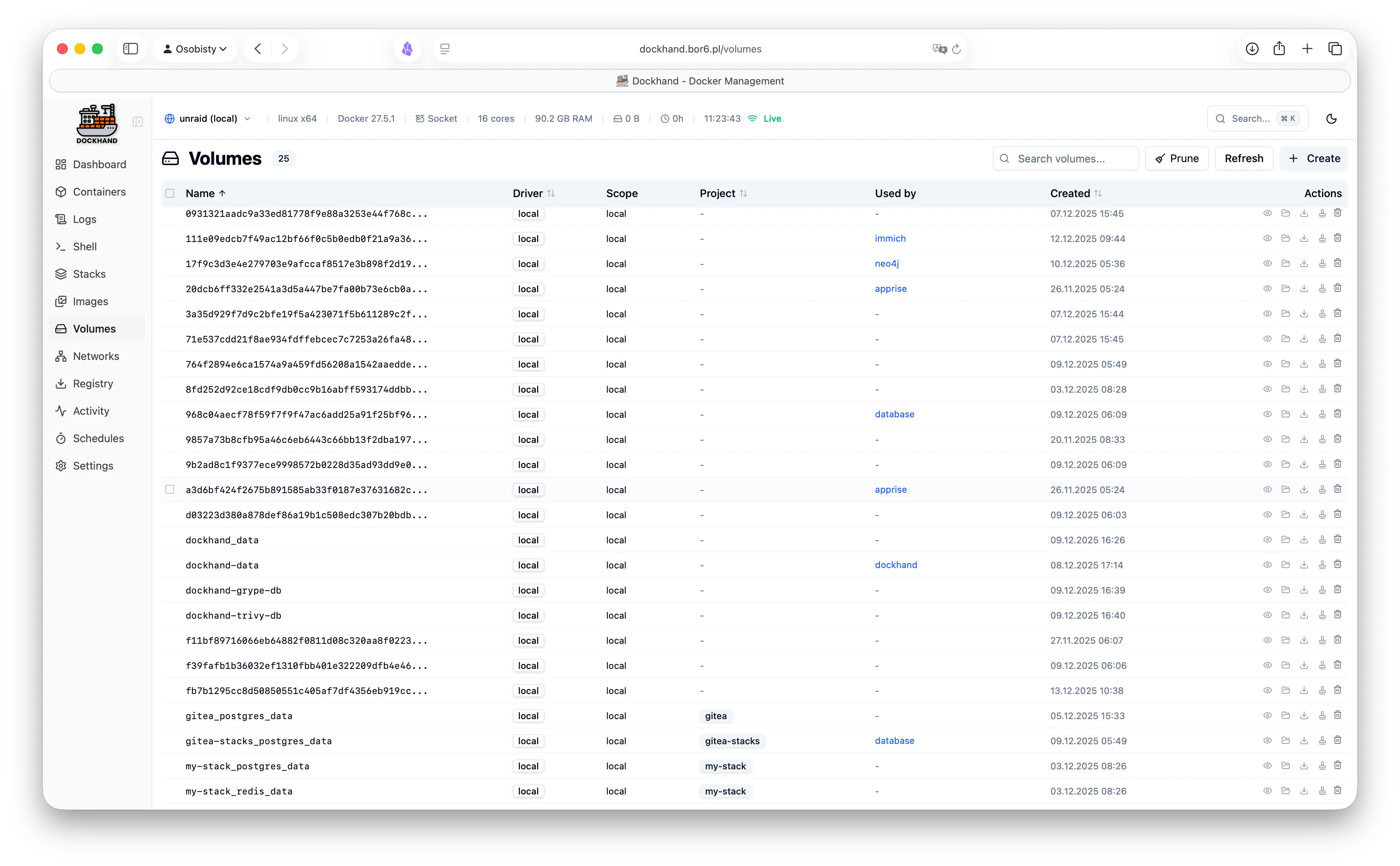1400x866 pixels.
Task: Export the dockhand-trivy-db volume with download icon
Action: [1305, 614]
